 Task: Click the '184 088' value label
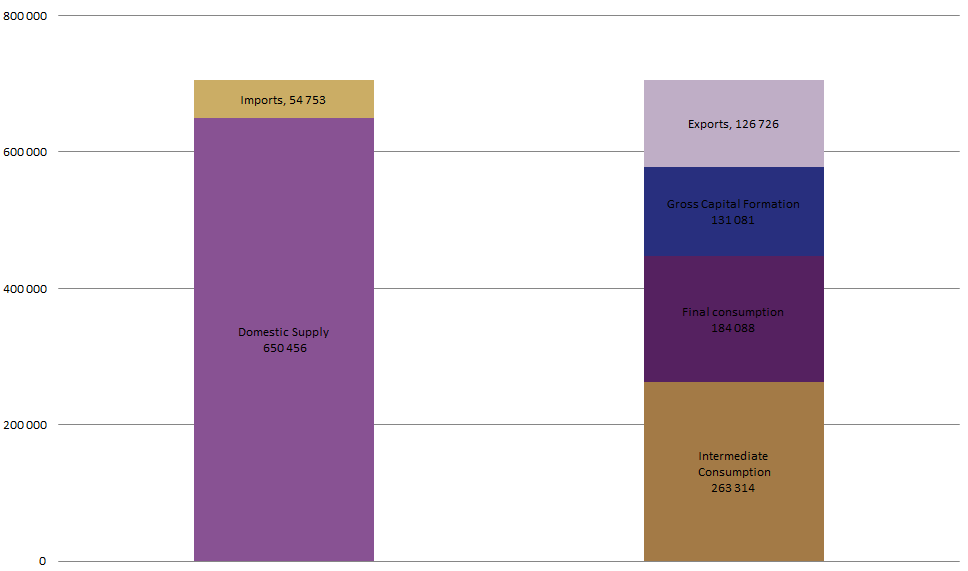(733, 328)
